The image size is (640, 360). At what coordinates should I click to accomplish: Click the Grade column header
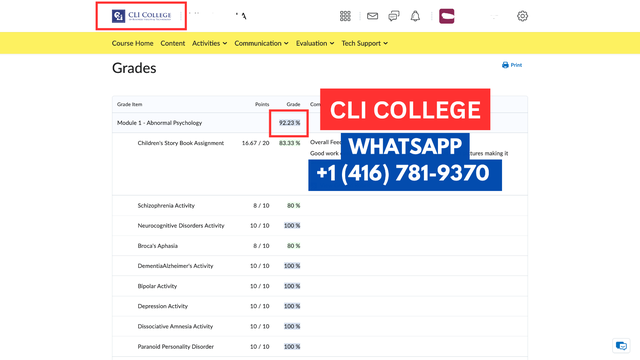[x=293, y=104]
